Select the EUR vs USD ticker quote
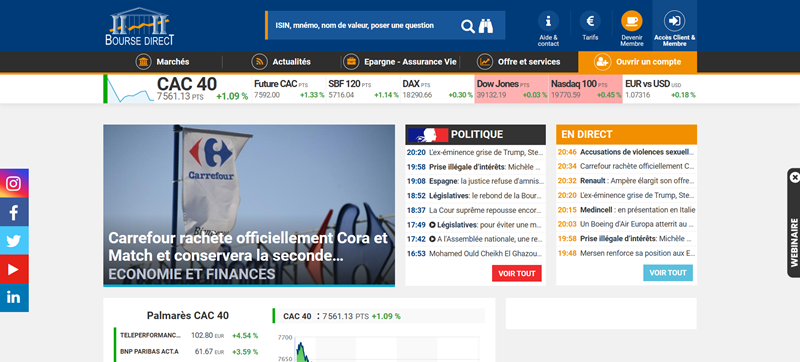 click(660, 89)
